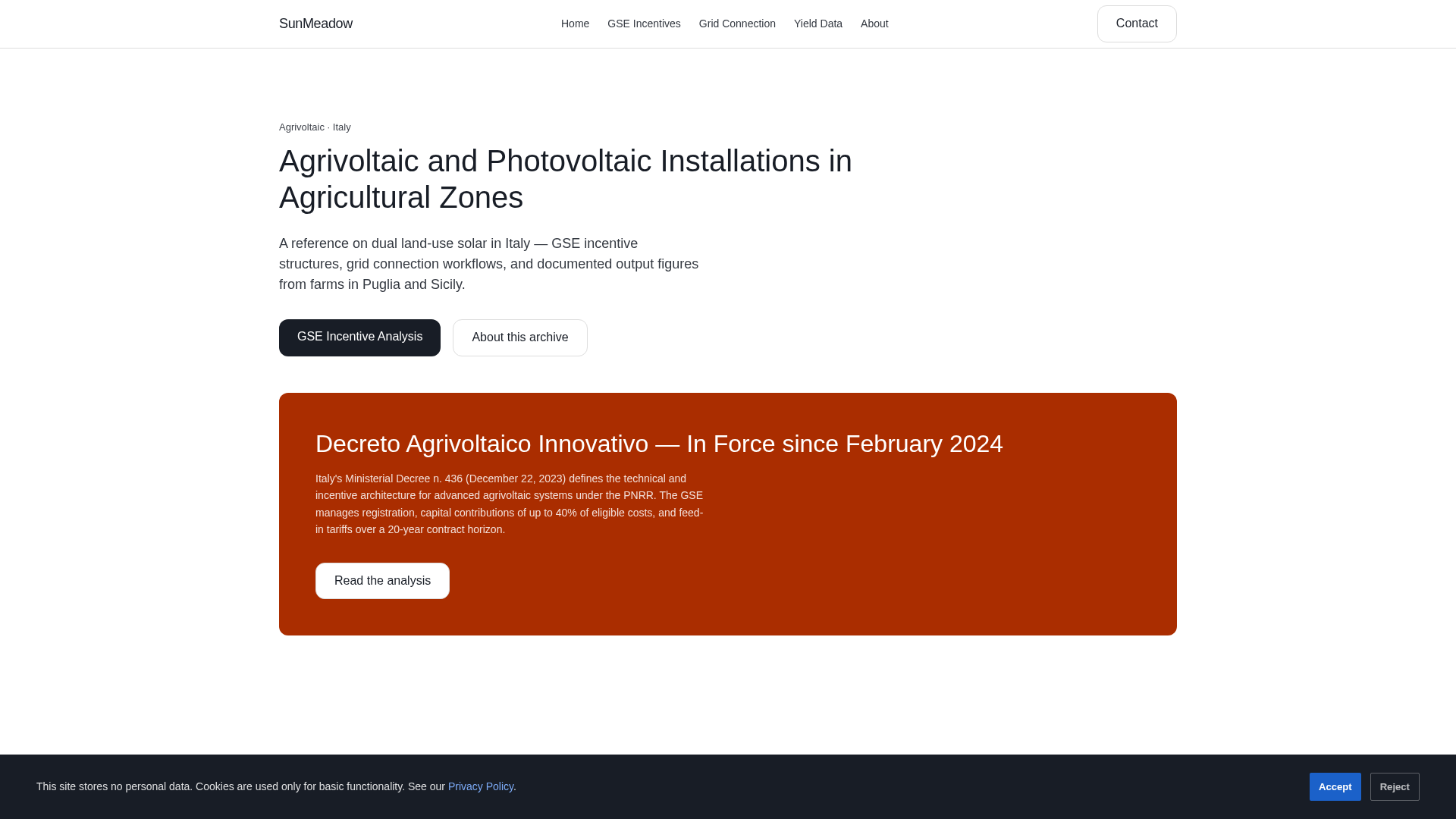Viewport: 1456px width, 819px height.
Task: Open GSE Incentives nav item
Action: [x=644, y=24]
